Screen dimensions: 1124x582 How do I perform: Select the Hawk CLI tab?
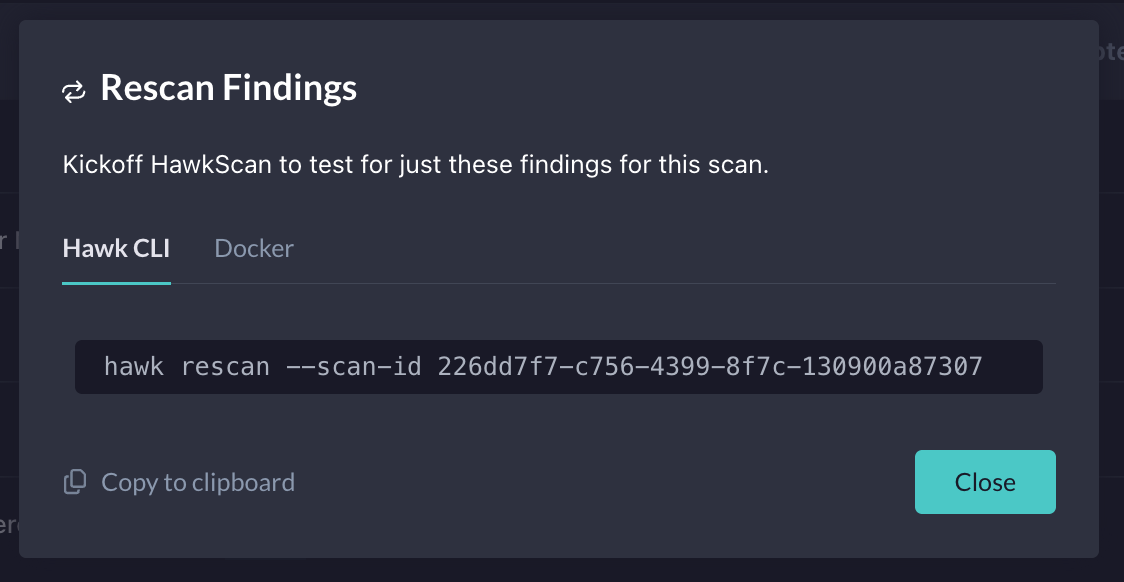[x=116, y=248]
